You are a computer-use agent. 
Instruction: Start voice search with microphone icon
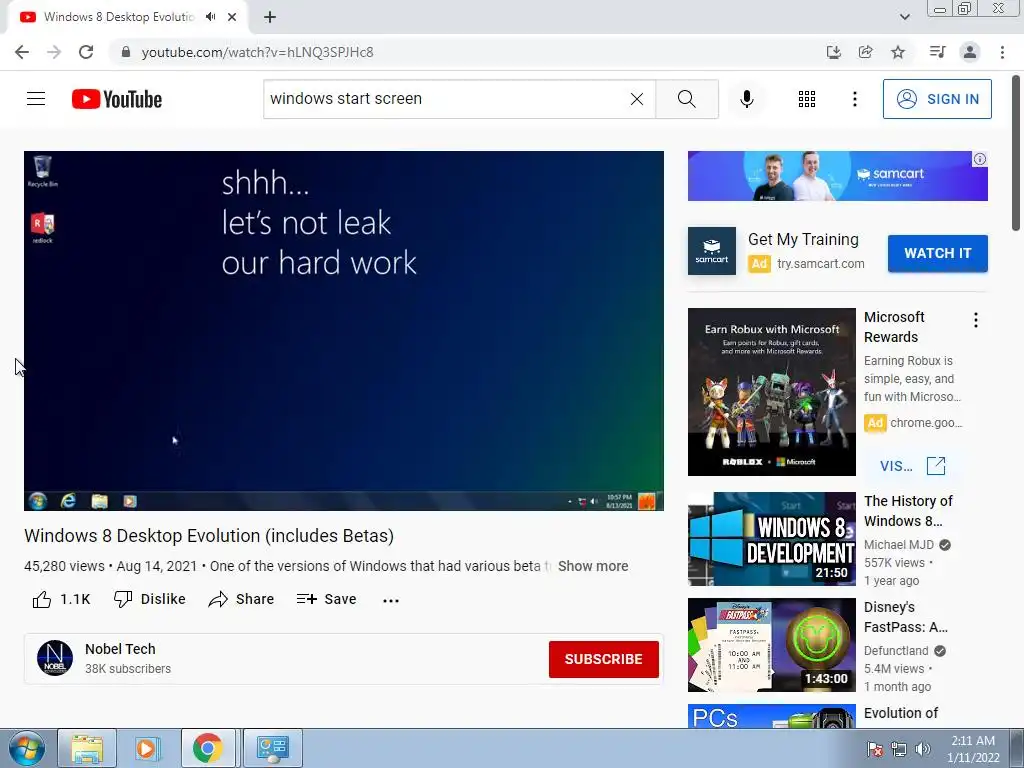747,99
